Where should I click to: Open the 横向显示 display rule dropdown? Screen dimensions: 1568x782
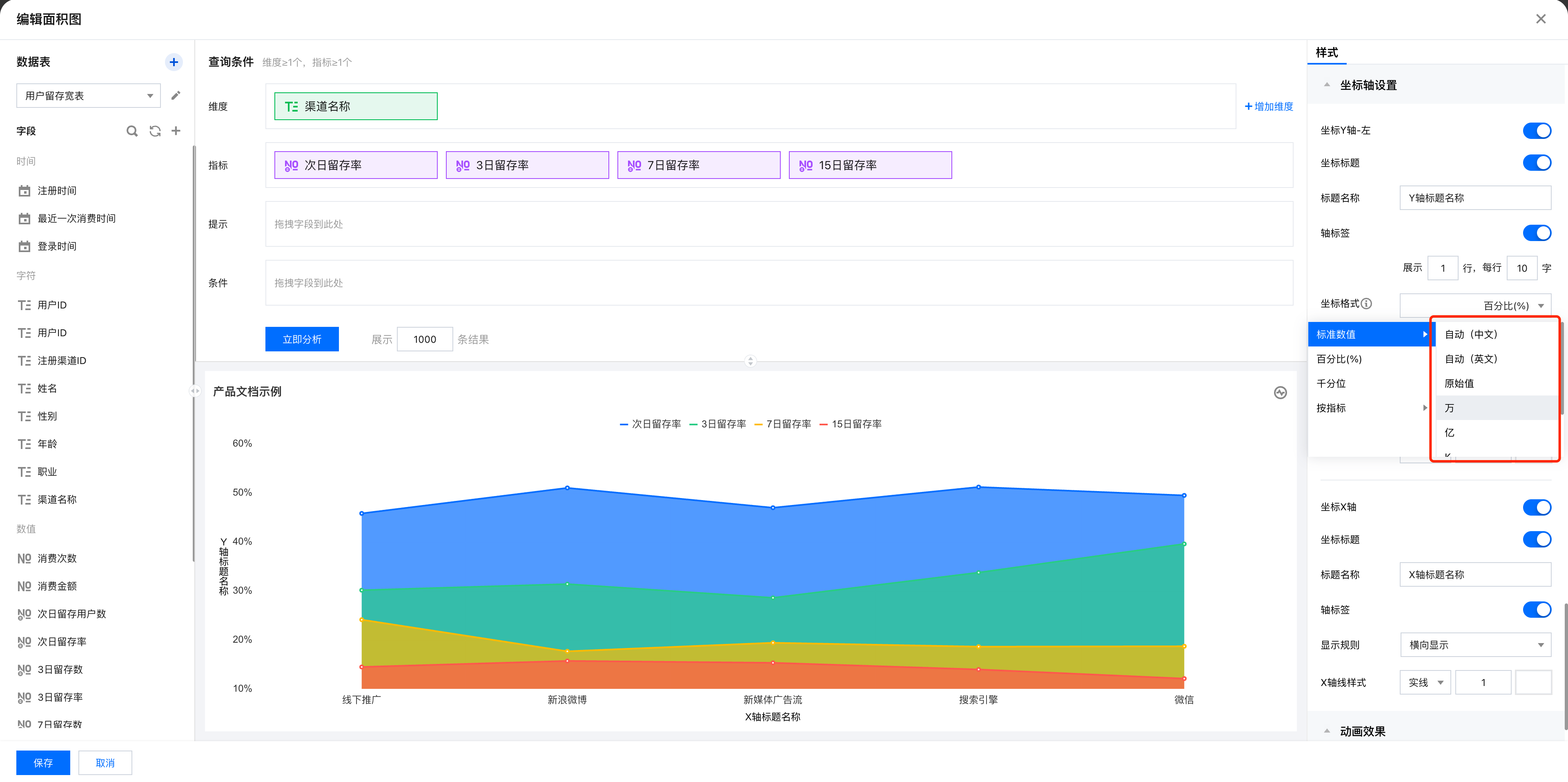coord(1475,645)
